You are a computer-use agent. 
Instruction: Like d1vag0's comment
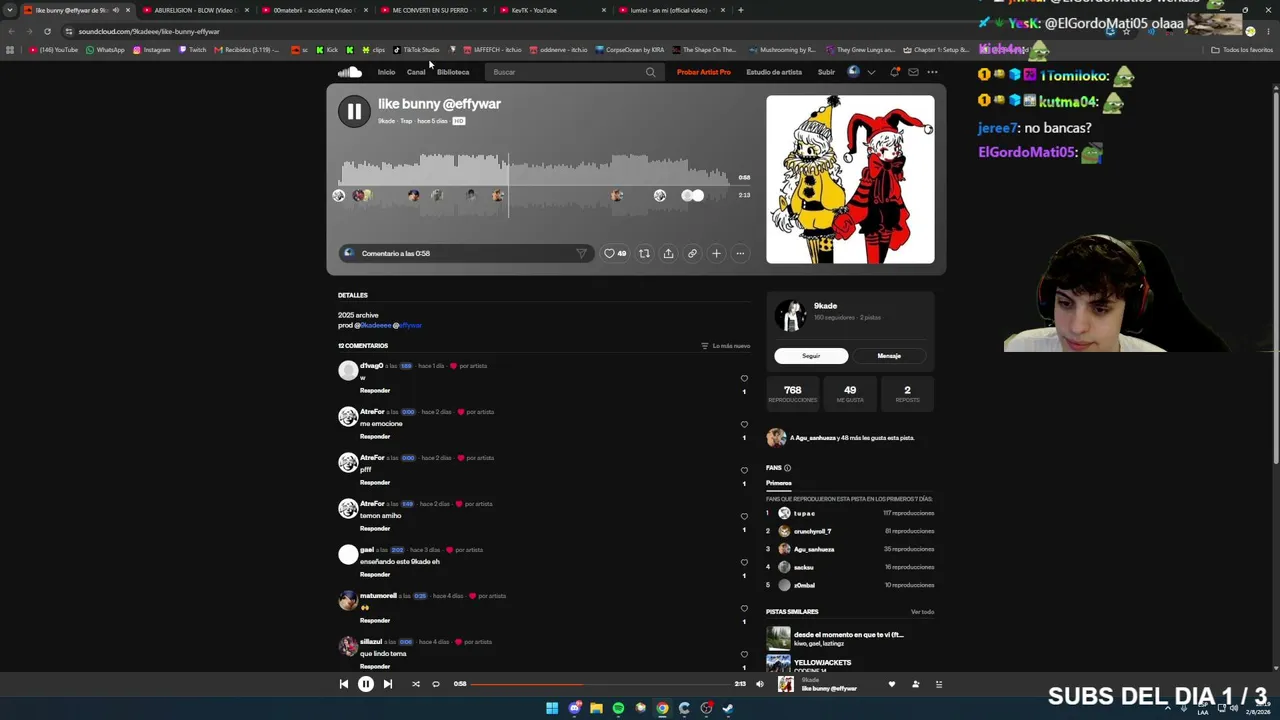744,379
